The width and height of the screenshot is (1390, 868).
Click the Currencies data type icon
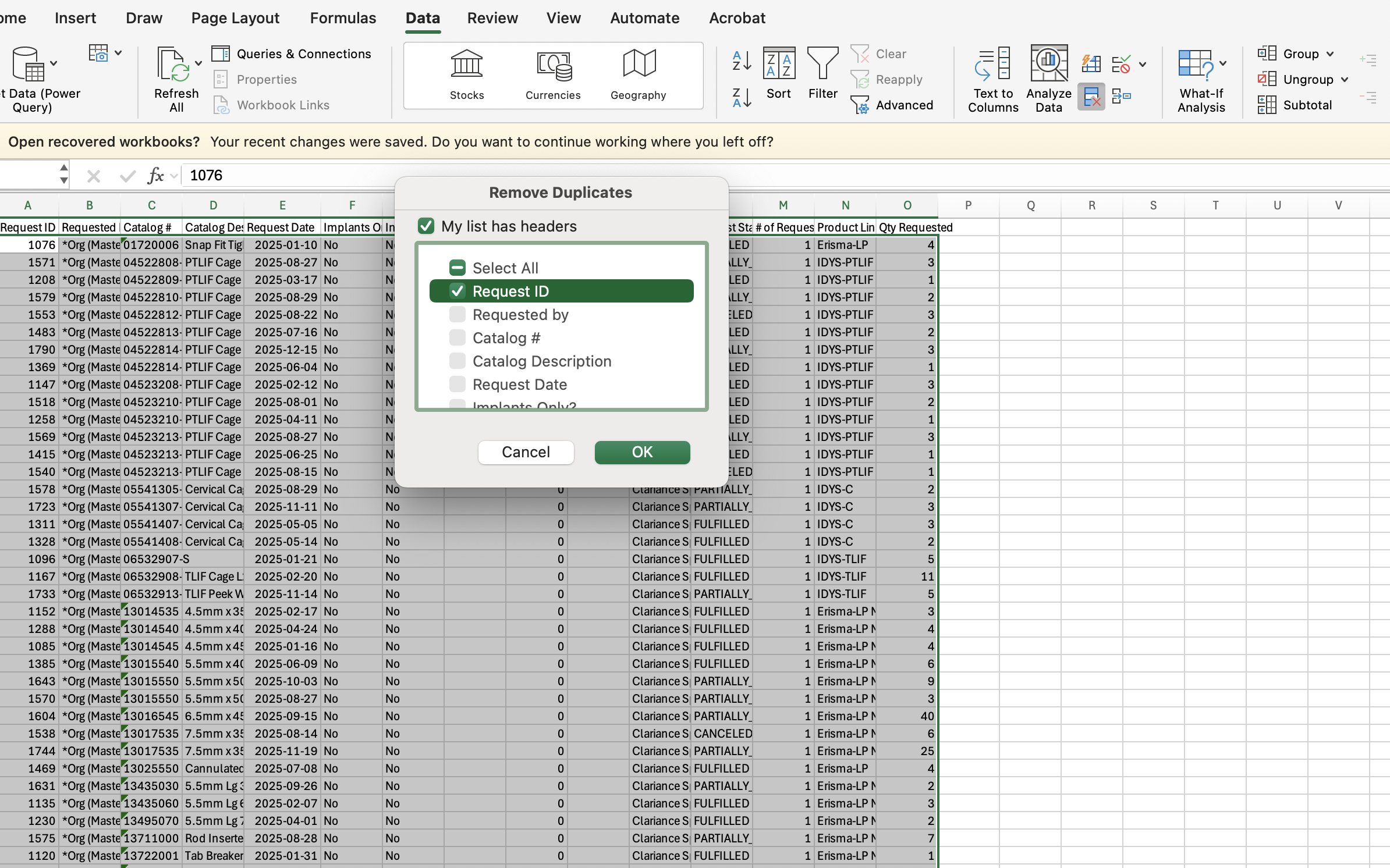[553, 65]
